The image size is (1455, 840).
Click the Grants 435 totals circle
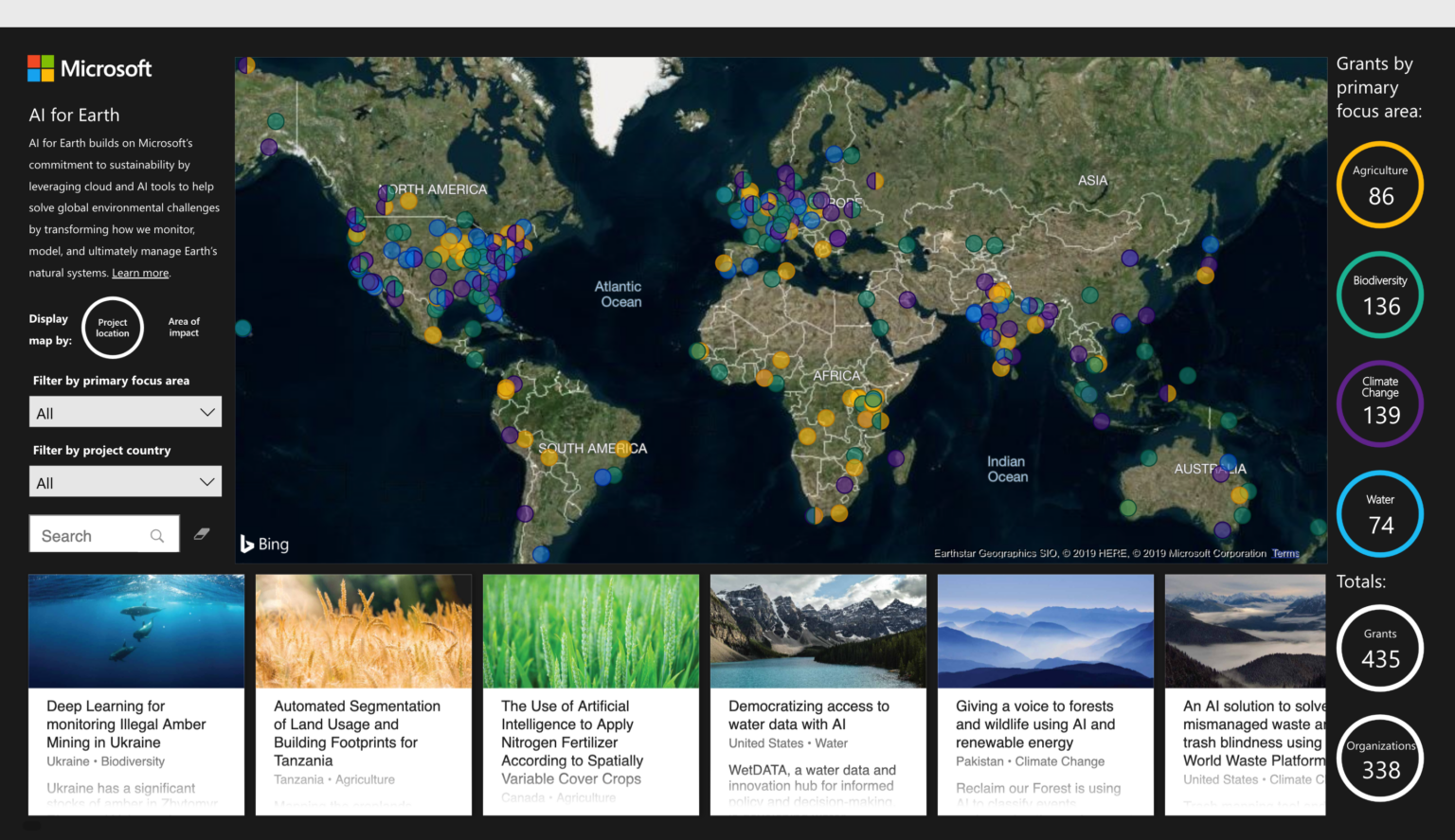point(1379,648)
